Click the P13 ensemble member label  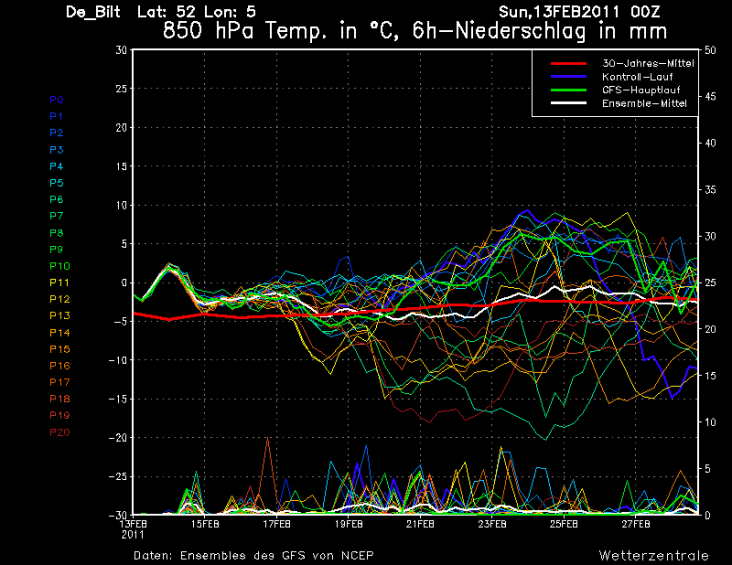tap(60, 316)
